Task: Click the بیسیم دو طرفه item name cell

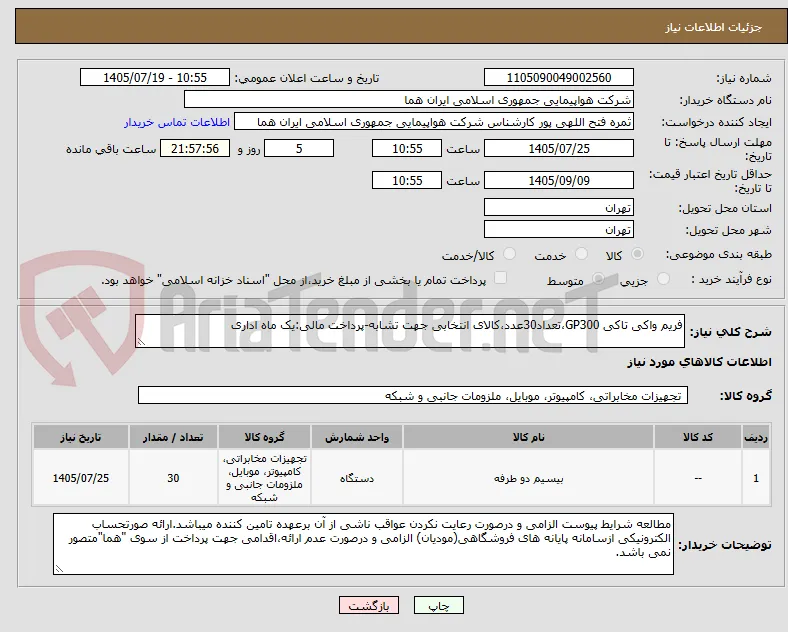Action: click(x=528, y=478)
